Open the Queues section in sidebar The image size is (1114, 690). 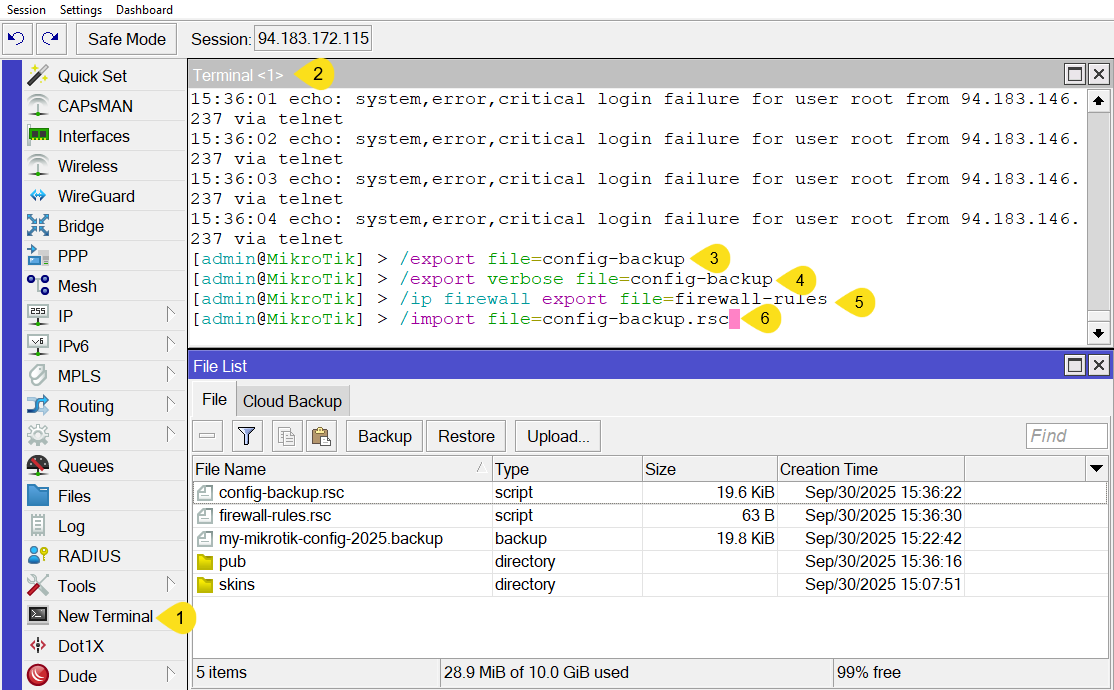pos(85,466)
